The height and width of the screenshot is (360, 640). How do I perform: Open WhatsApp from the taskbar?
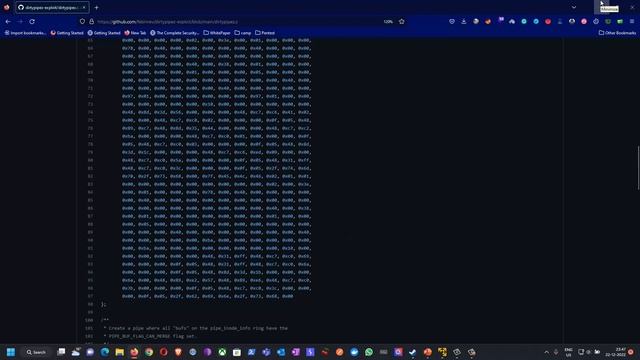369,352
